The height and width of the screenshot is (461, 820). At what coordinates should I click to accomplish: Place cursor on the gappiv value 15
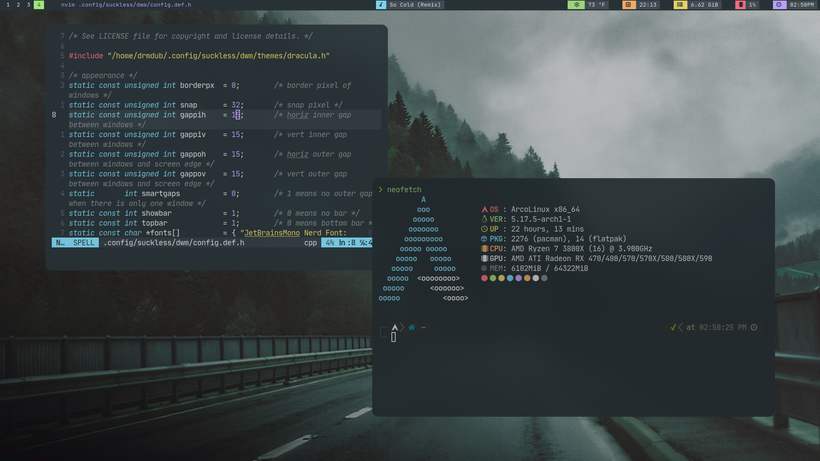pos(237,134)
